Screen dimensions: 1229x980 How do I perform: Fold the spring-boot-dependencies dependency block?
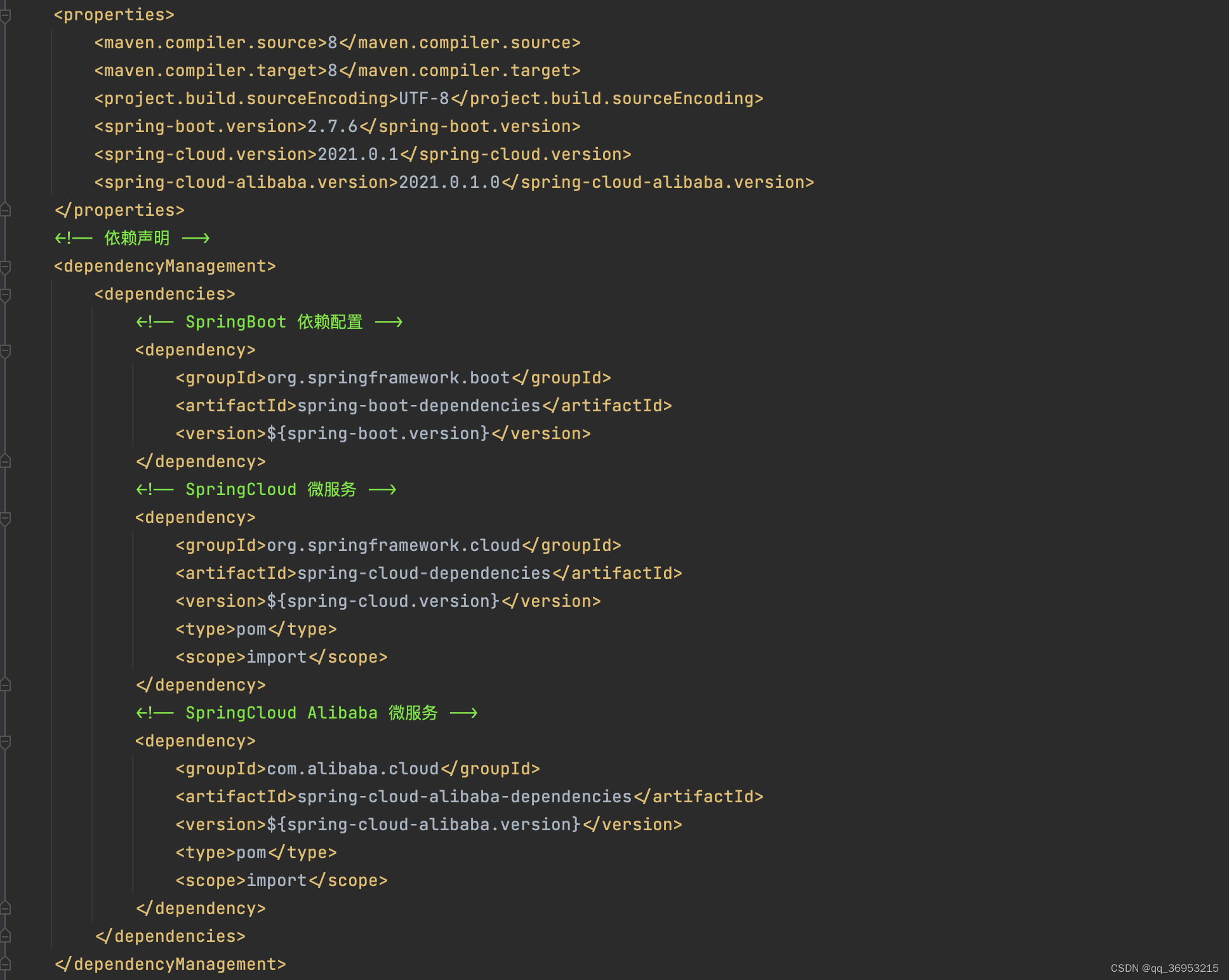tap(5, 350)
